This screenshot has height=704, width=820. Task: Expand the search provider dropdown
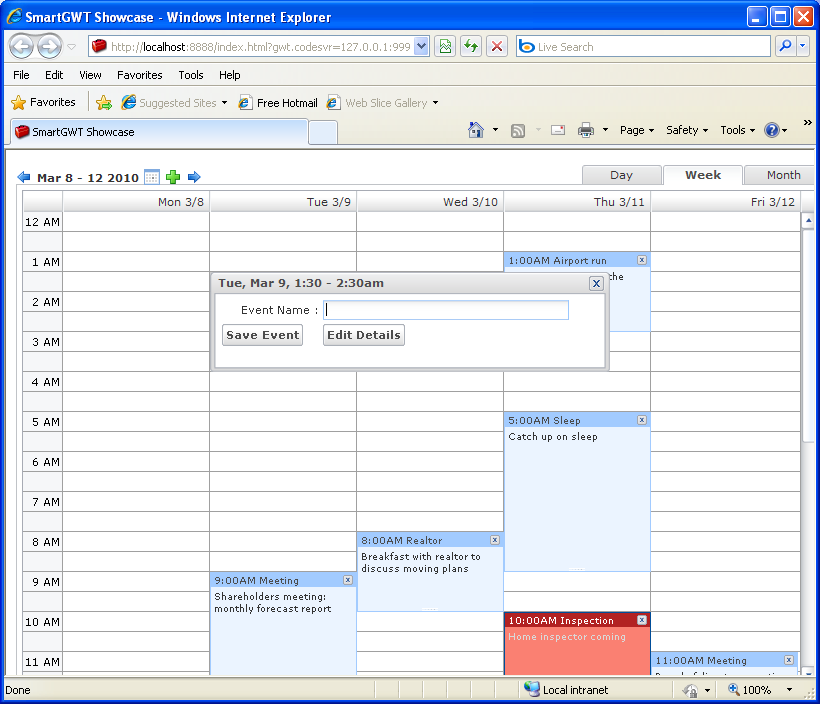[x=803, y=47]
